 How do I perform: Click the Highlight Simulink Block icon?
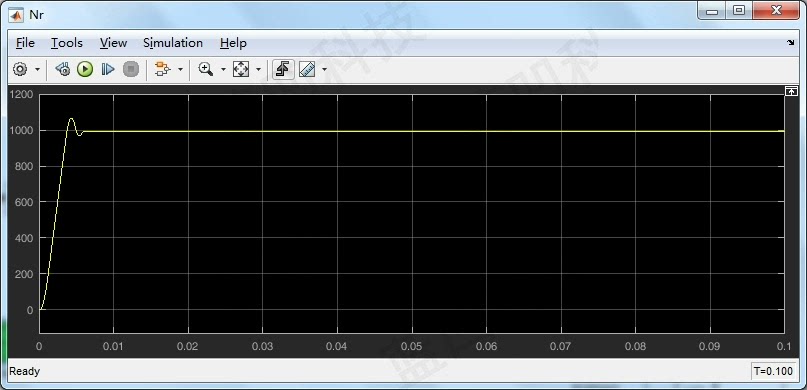[x=163, y=69]
